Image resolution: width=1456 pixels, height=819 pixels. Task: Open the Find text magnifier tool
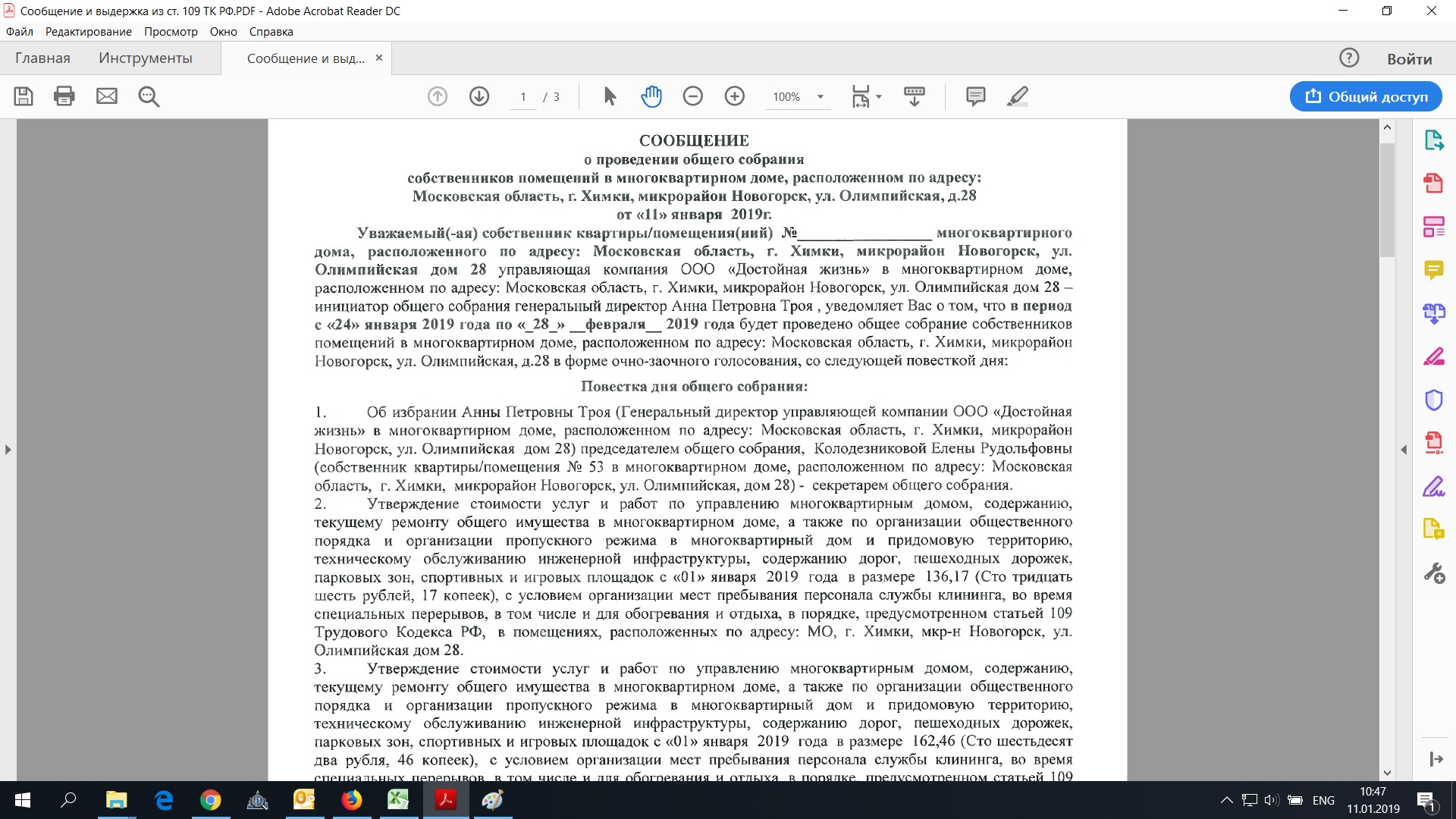point(149,96)
